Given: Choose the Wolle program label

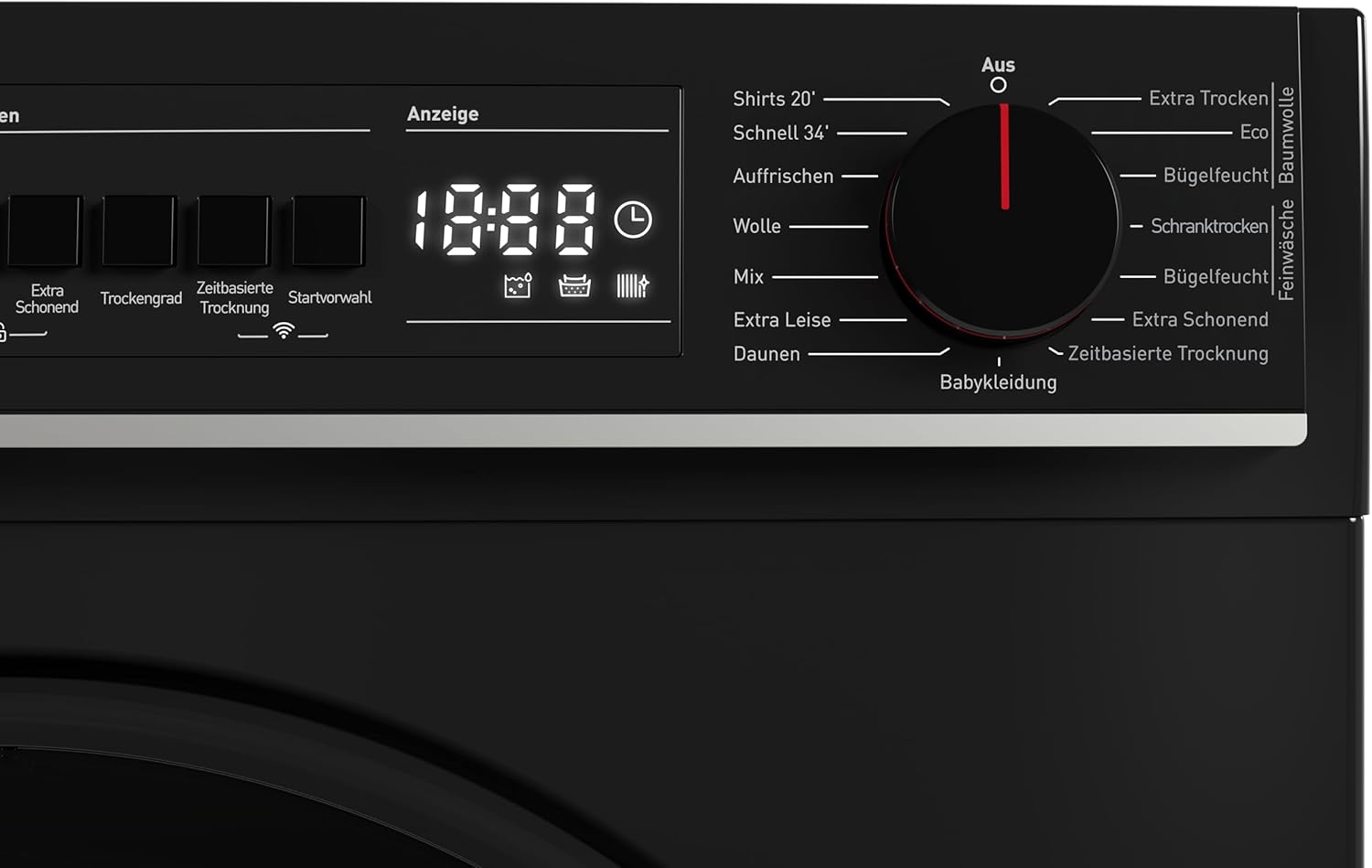Looking at the screenshot, I should (x=756, y=226).
